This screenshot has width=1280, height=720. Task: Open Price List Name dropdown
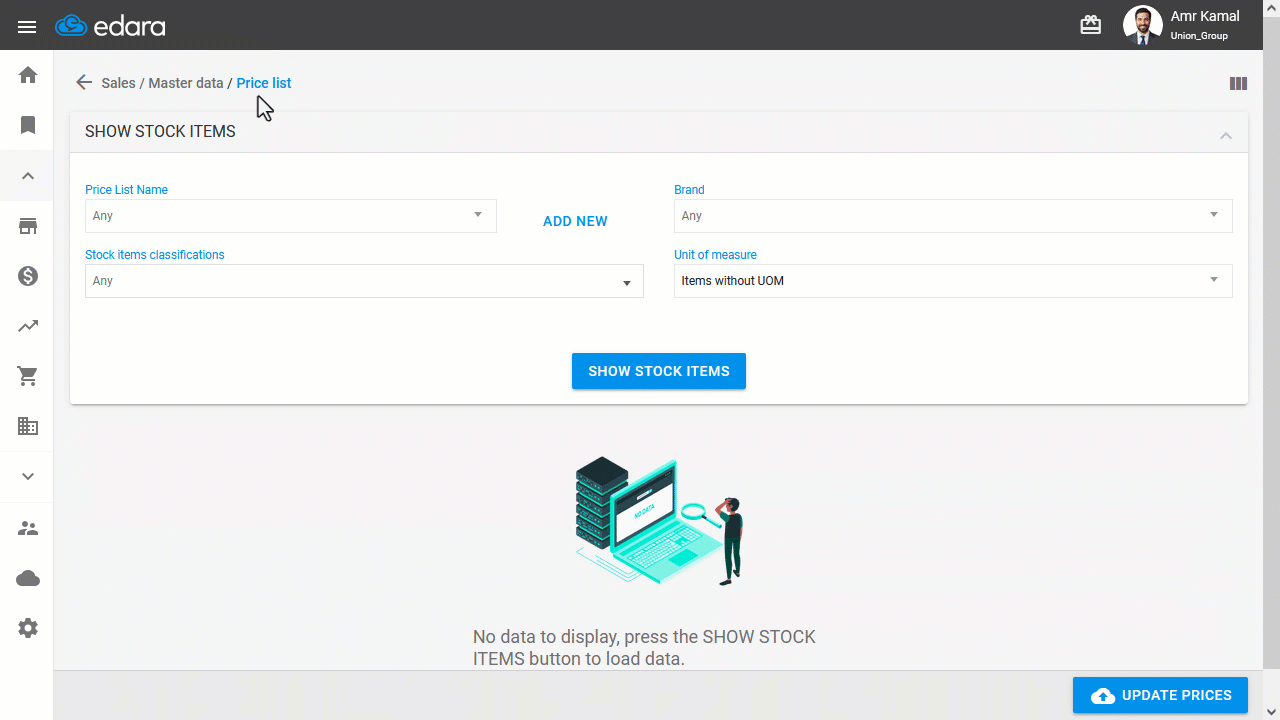(x=291, y=216)
